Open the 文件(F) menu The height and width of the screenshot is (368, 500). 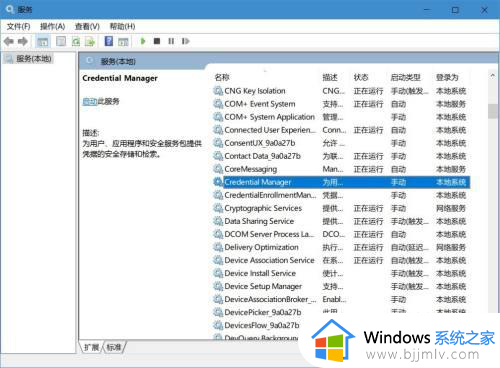pyautogui.click(x=18, y=26)
